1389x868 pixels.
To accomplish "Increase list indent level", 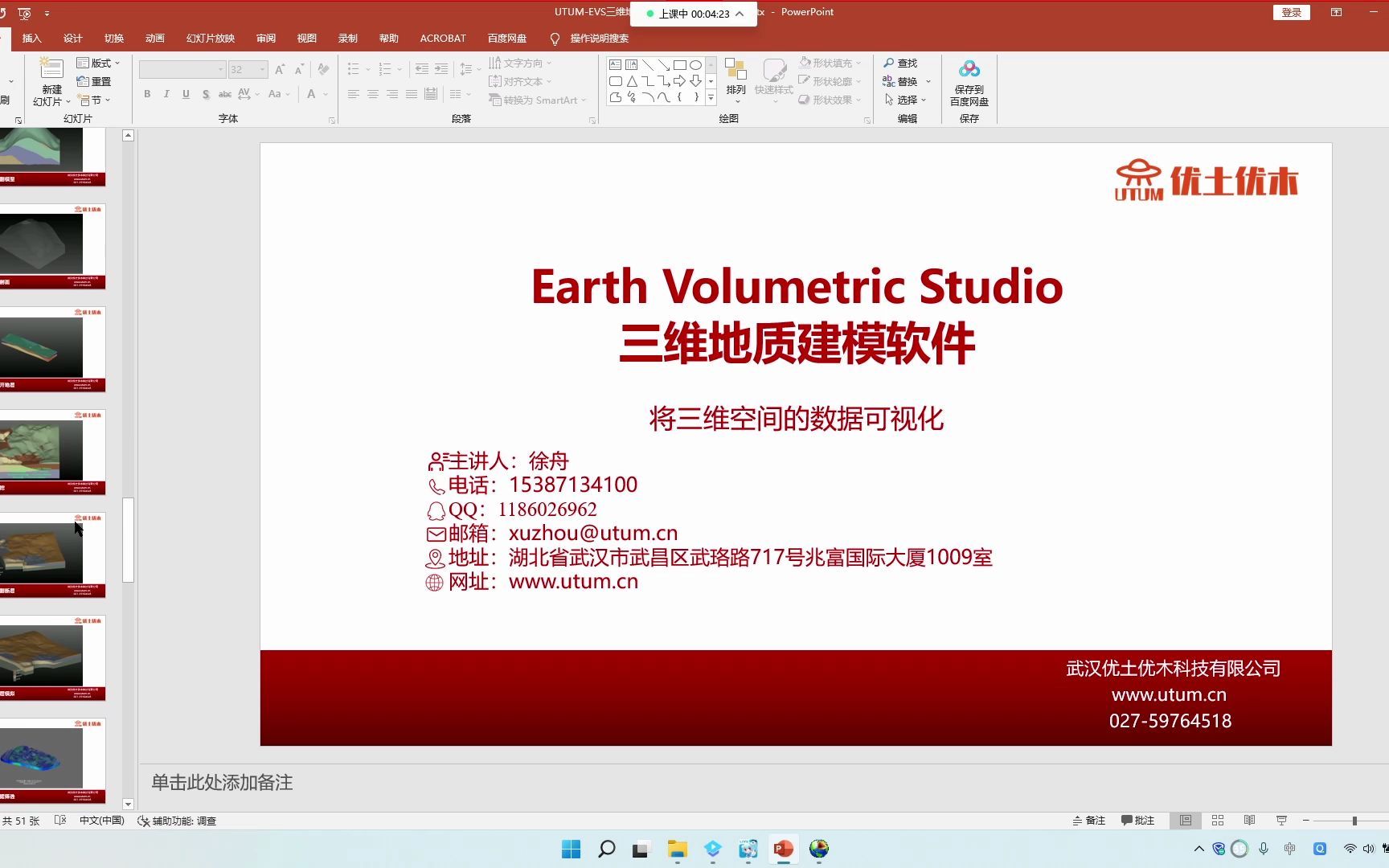I will (441, 70).
